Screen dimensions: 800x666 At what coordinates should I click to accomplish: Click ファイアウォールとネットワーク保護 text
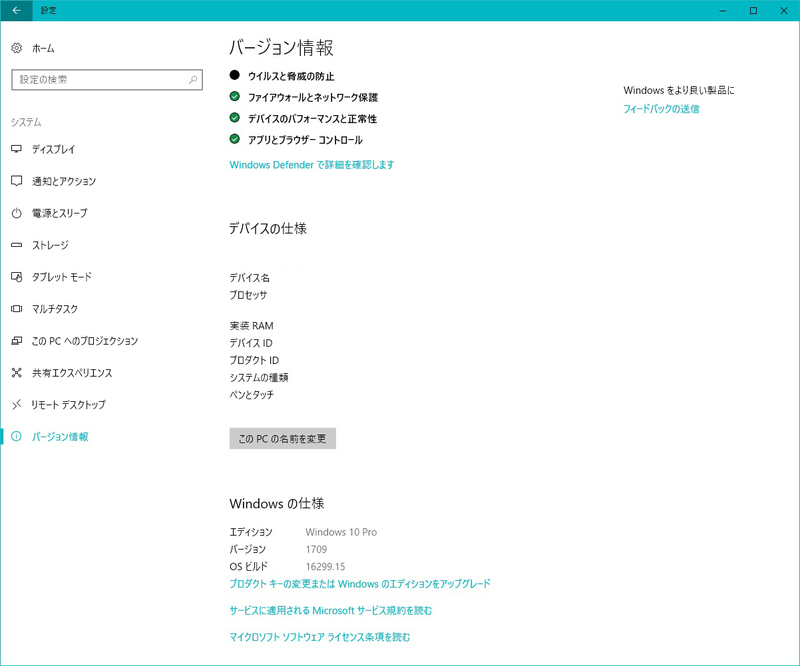(x=313, y=97)
